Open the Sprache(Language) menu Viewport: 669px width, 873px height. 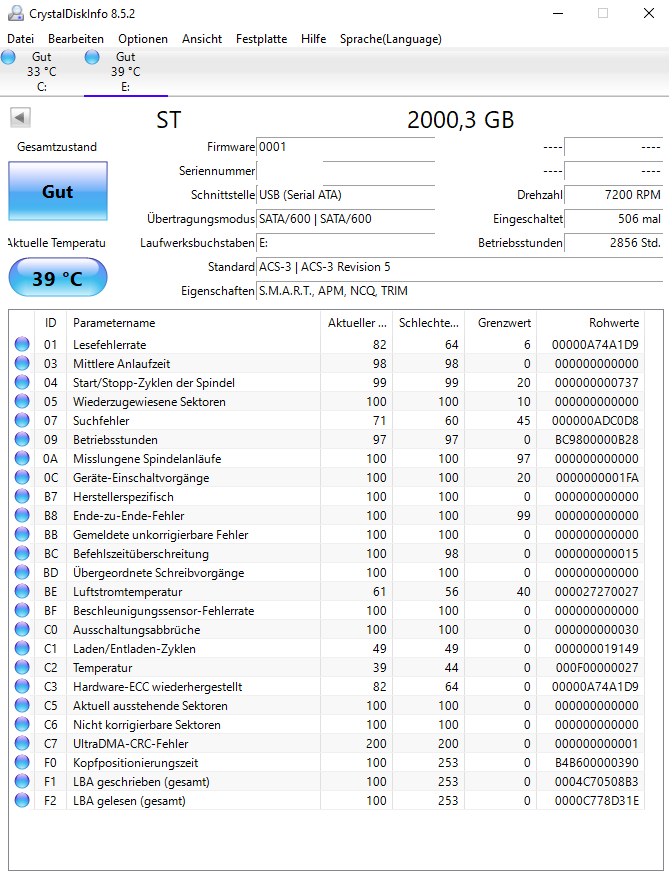[x=391, y=39]
